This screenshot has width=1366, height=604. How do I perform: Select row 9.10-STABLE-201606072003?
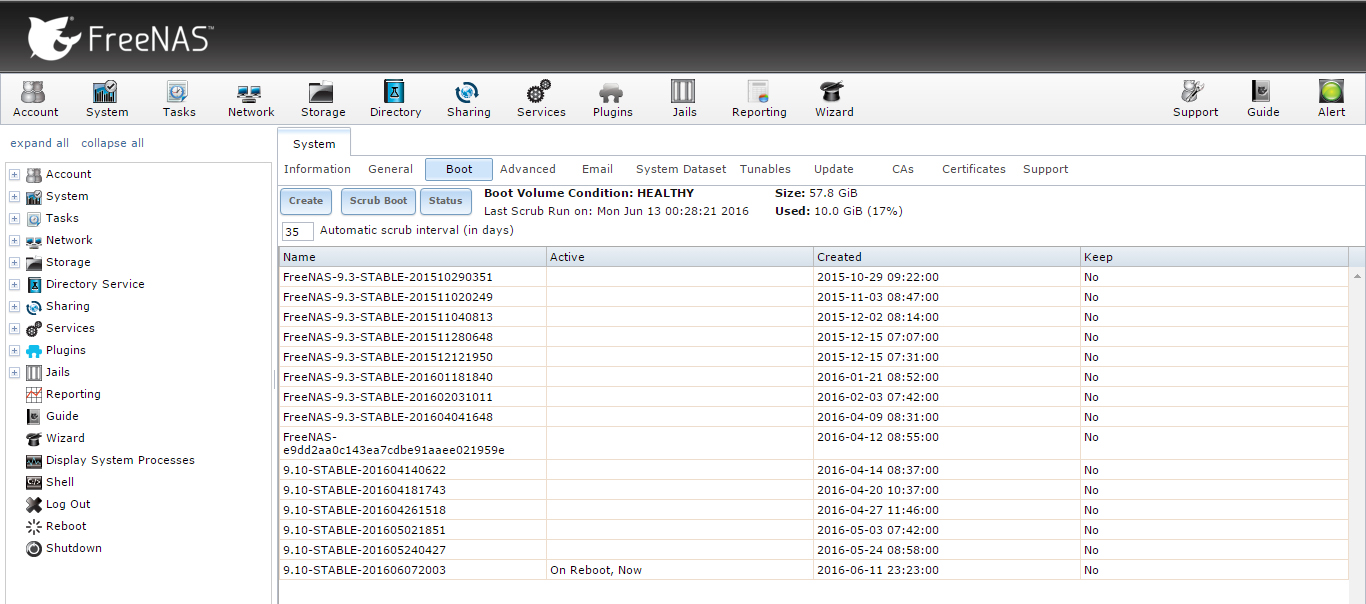(813, 570)
